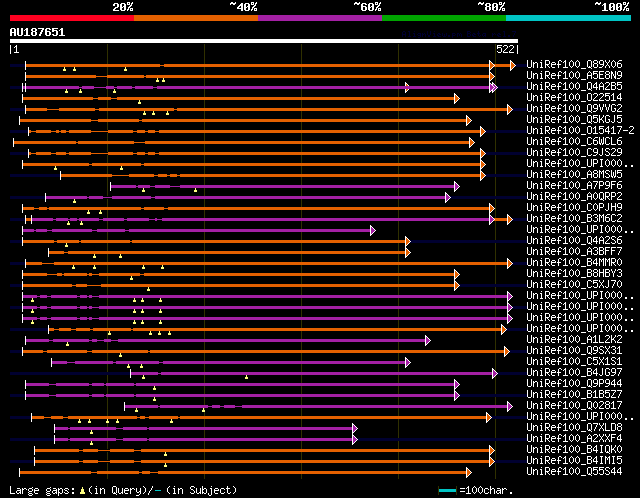
Task: Open the UniRef100_Q4A2B5 subject label
Action: point(574,86)
